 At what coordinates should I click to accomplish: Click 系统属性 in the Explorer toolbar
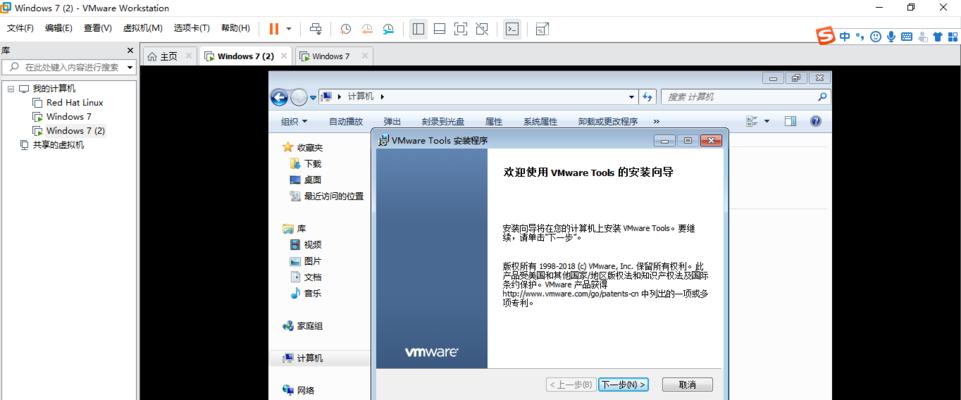540,121
